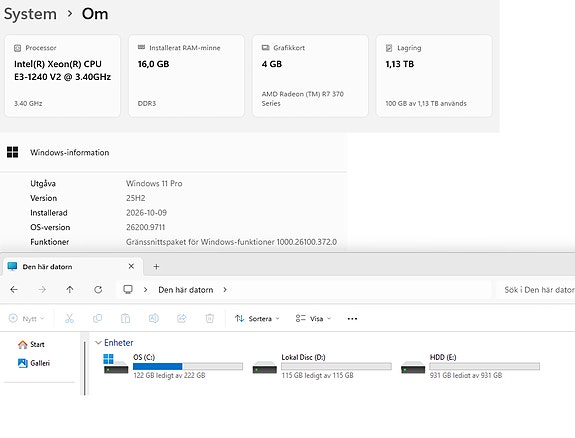Click the Paste clipboard icon
The width and height of the screenshot is (575, 438).
click(125, 318)
